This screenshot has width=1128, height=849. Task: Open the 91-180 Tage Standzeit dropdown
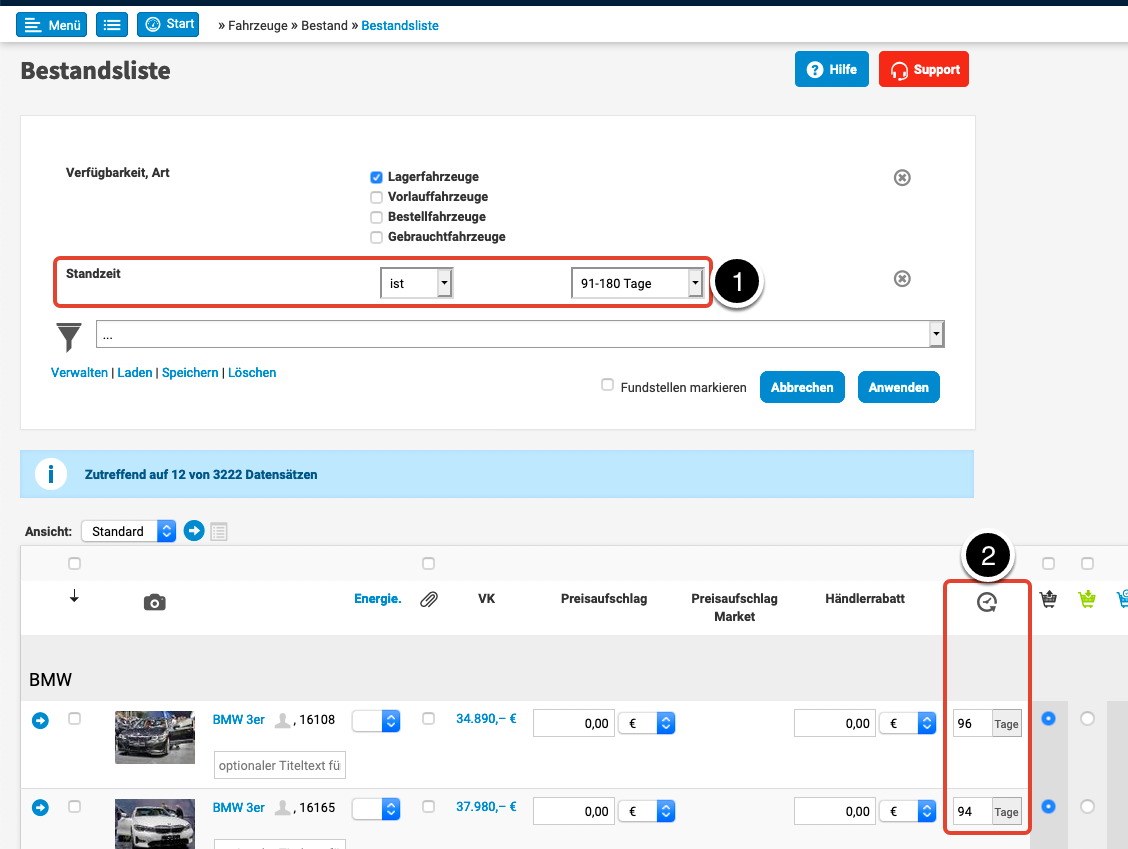(637, 283)
